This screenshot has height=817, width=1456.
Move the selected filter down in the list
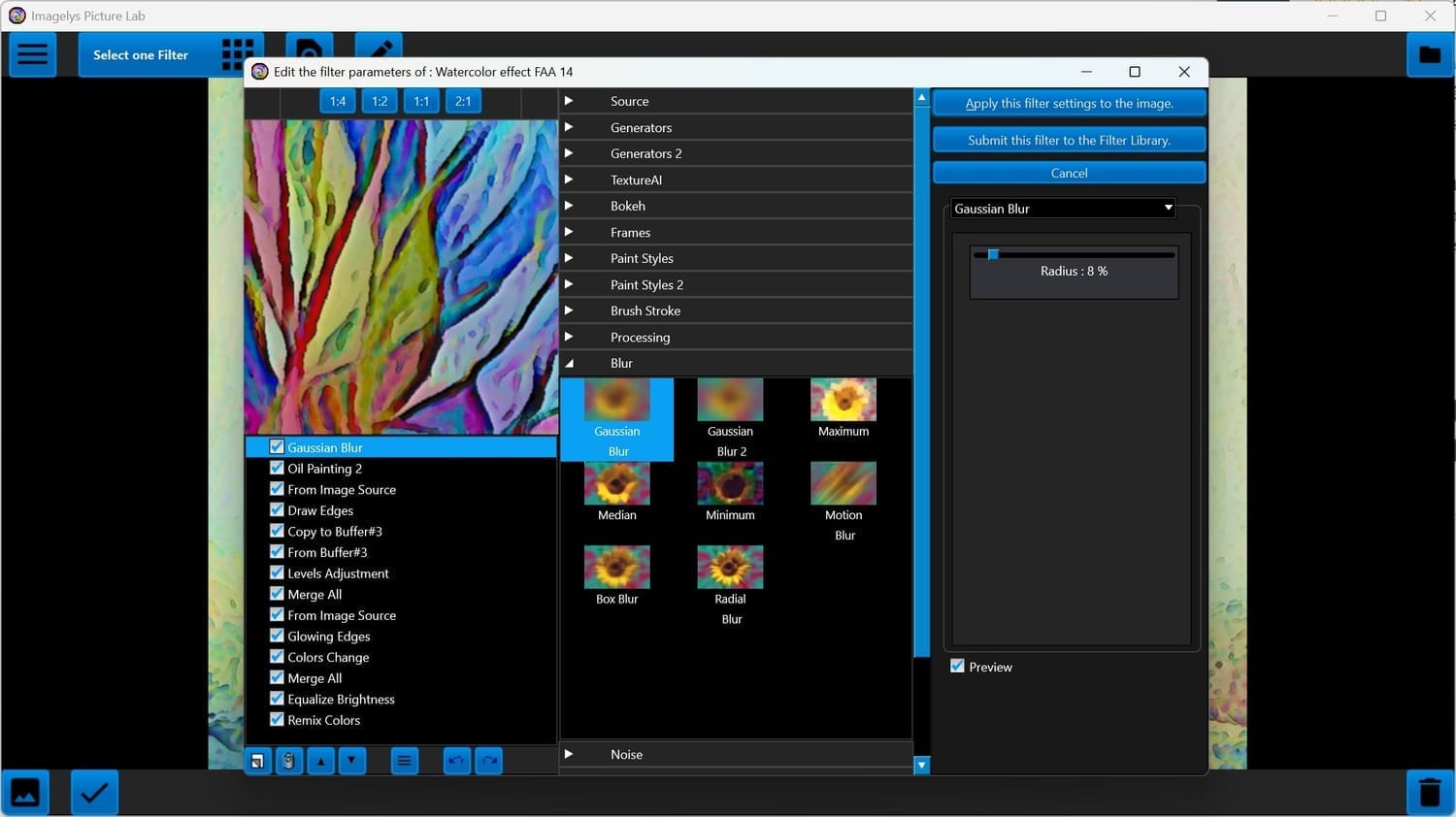click(351, 761)
